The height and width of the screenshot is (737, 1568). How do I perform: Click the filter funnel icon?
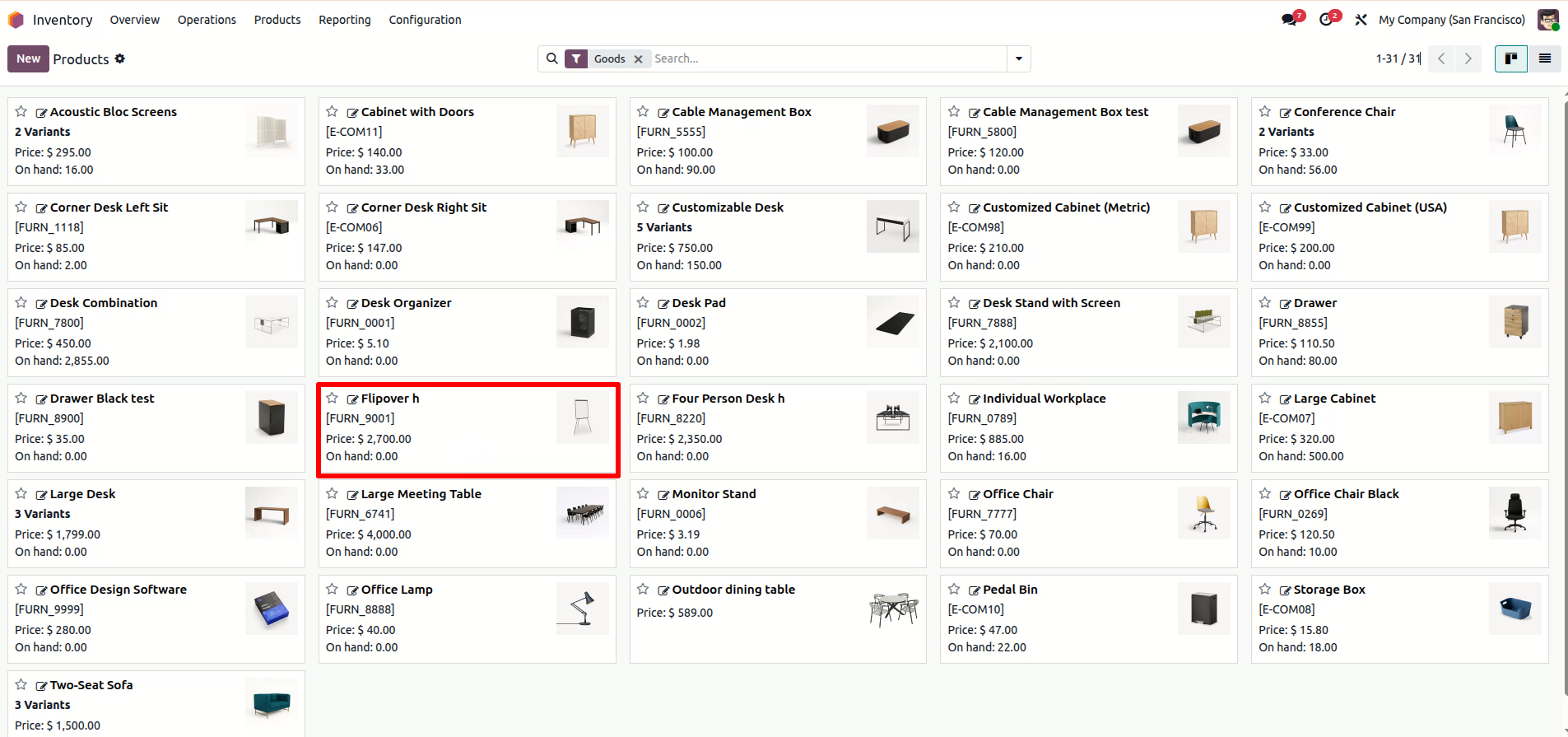coord(576,58)
